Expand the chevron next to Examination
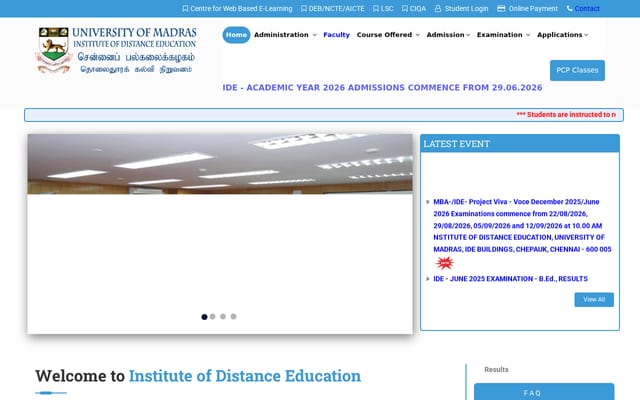The image size is (640, 400). coord(528,35)
